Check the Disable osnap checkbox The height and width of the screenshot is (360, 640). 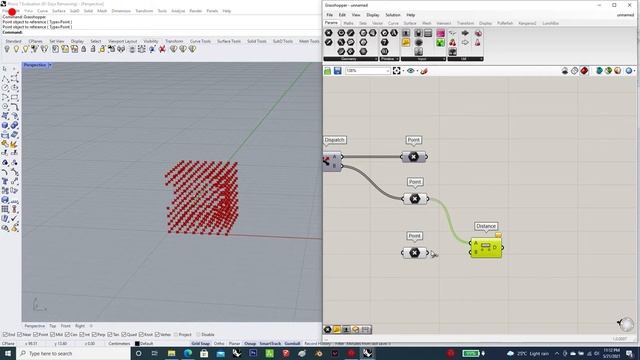click(199, 335)
